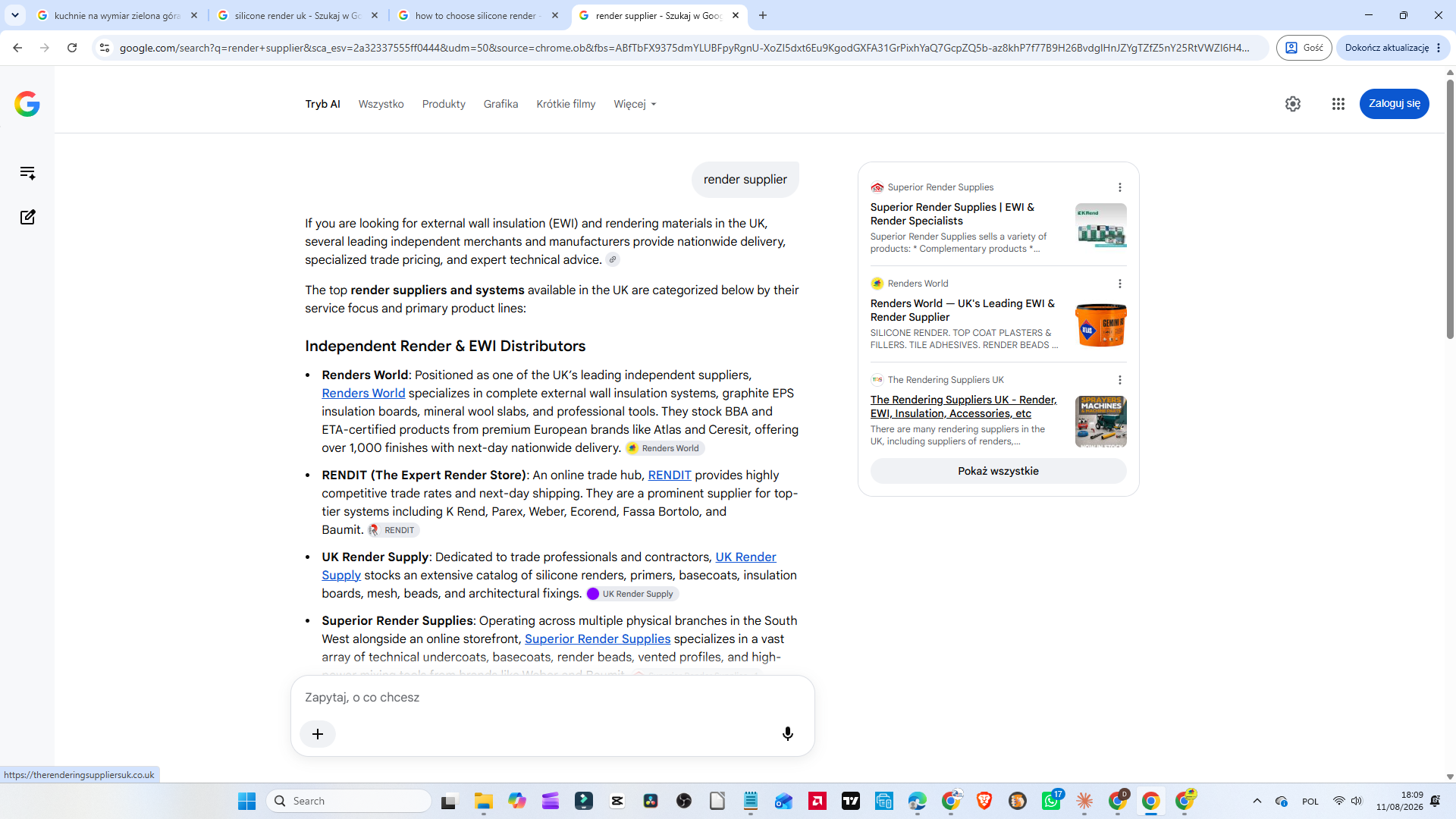Click the taskbar Search box
Viewport: 1456px width, 819px height.
pos(349,801)
